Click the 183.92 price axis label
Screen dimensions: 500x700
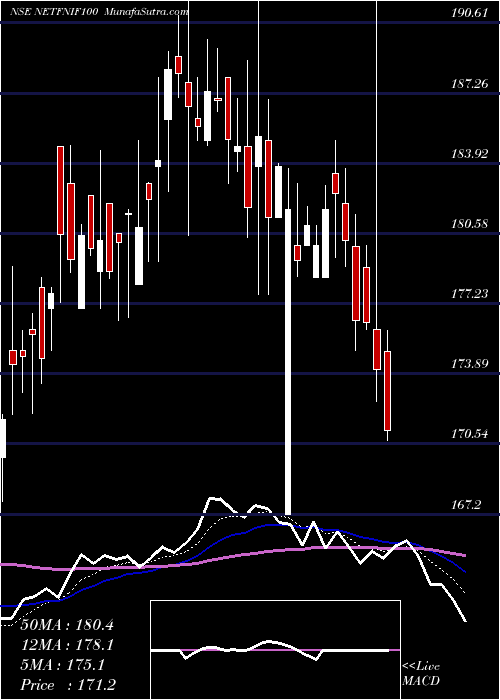(x=469, y=154)
